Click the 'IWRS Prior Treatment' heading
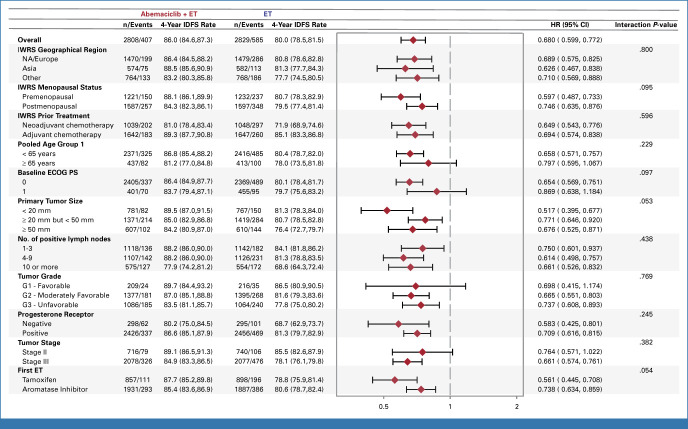This screenshot has width=688, height=429. click(x=54, y=116)
